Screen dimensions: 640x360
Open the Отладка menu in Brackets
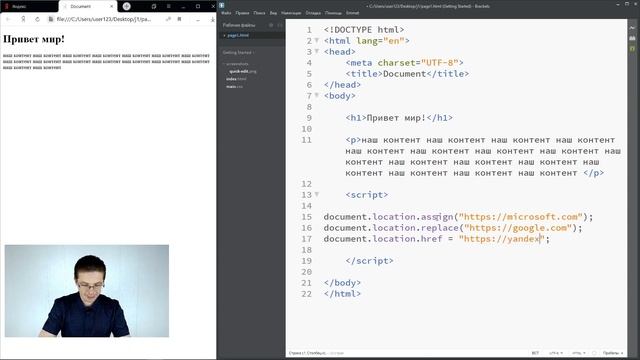313,13
